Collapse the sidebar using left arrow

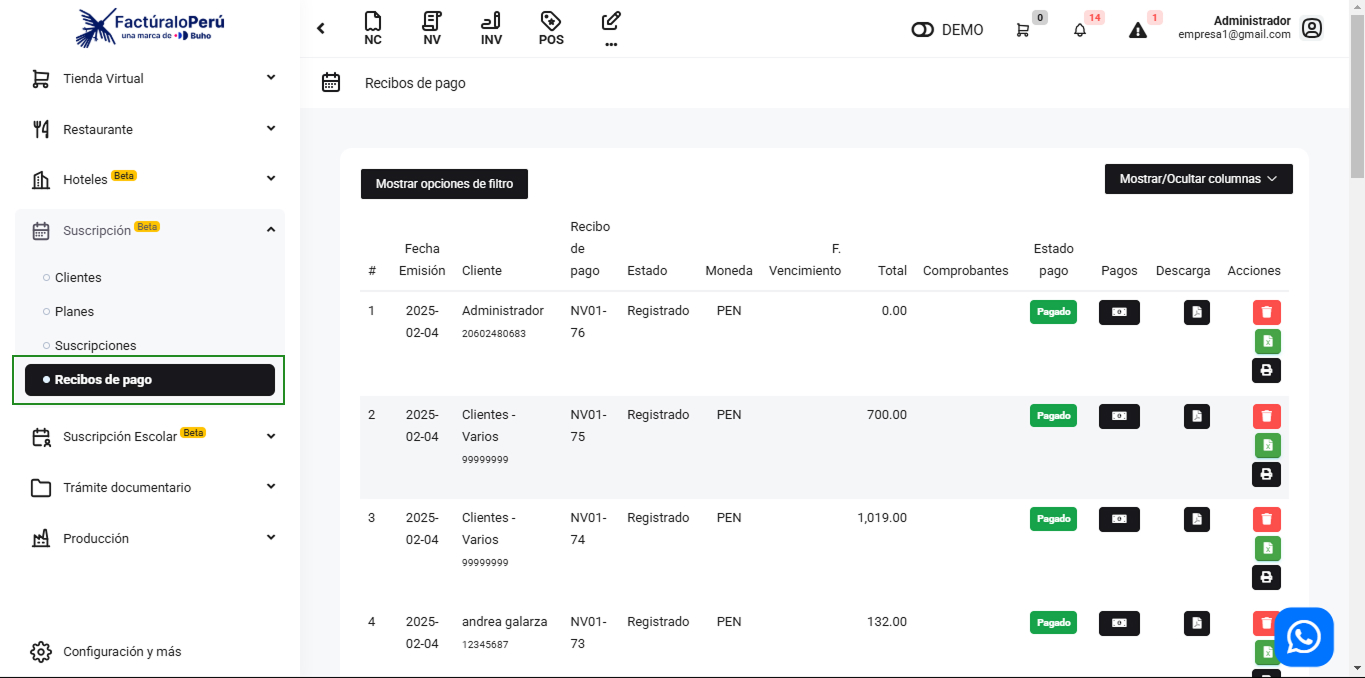pos(321,29)
